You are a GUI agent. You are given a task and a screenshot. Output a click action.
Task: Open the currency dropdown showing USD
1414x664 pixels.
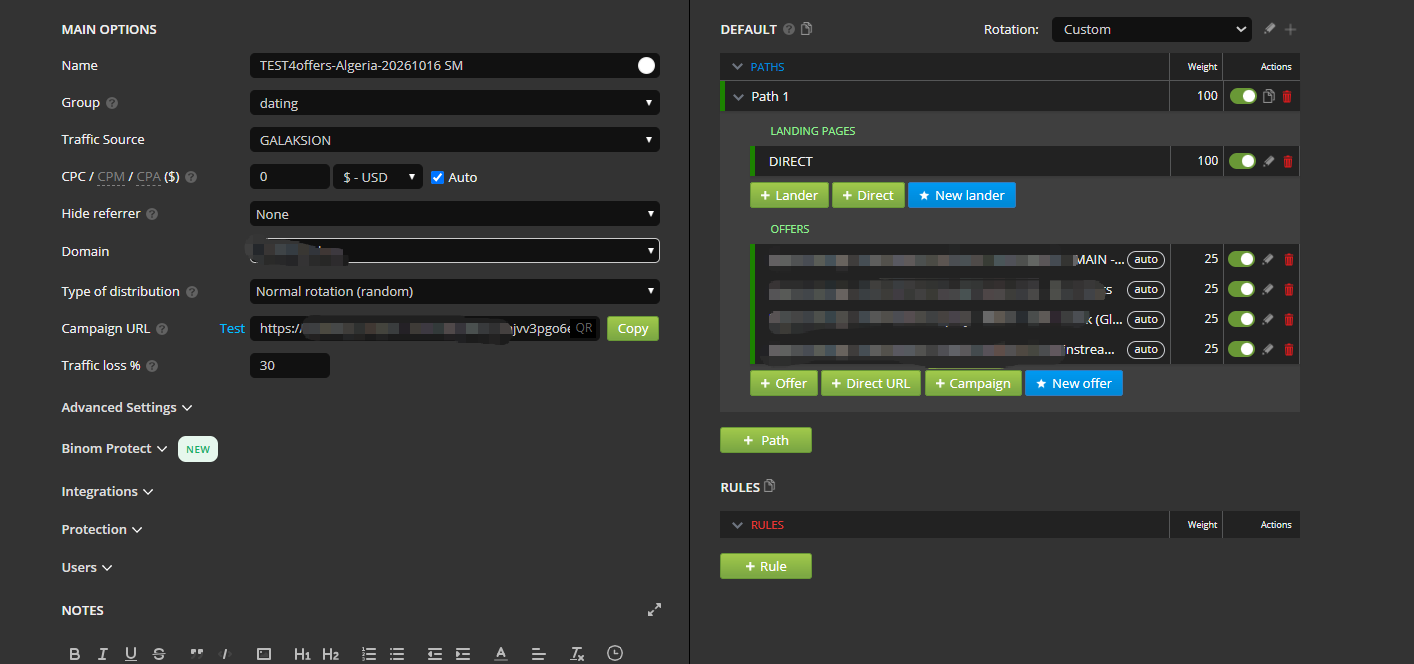(x=378, y=177)
